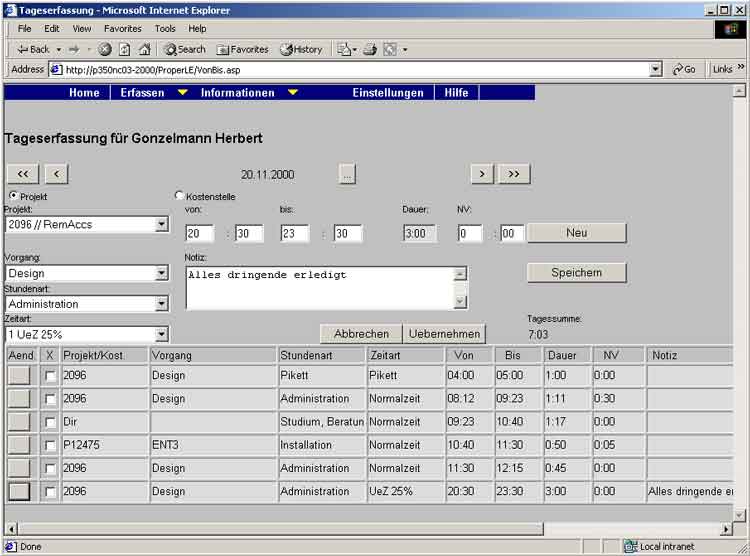750x556 pixels.
Task: Click the edit button of UeZ 25% row
Action: pos(19,491)
